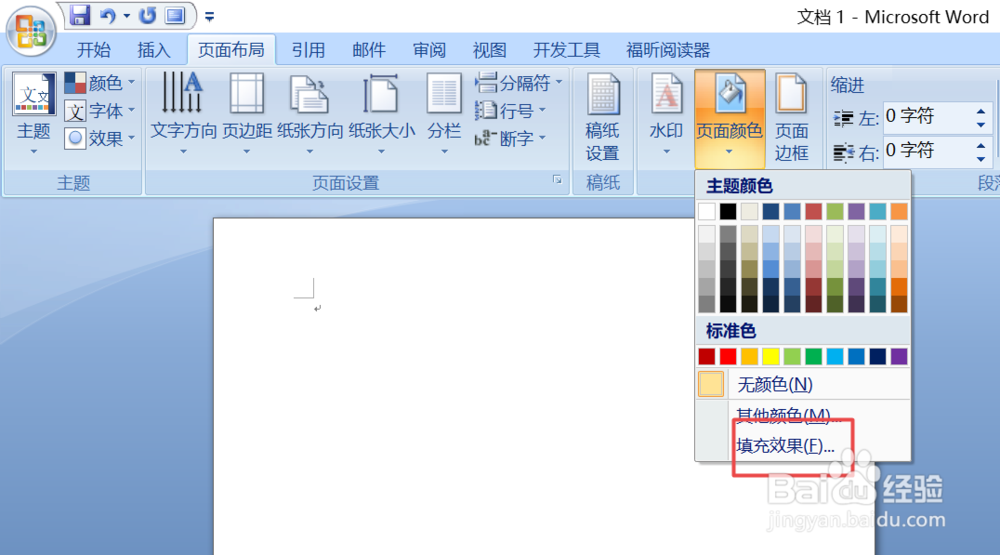Screen dimensions: 1000x555
Task: Open 文字方向 text direction menu
Action: pyautogui.click(x=183, y=114)
